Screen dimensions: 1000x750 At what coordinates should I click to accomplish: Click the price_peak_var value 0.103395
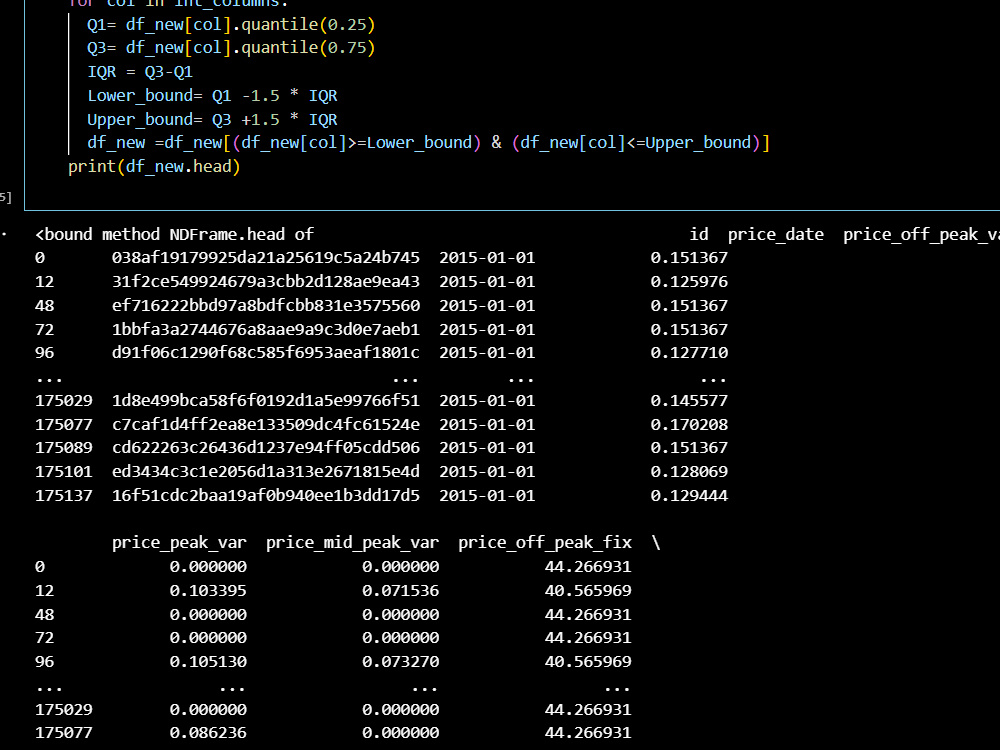tap(209, 591)
